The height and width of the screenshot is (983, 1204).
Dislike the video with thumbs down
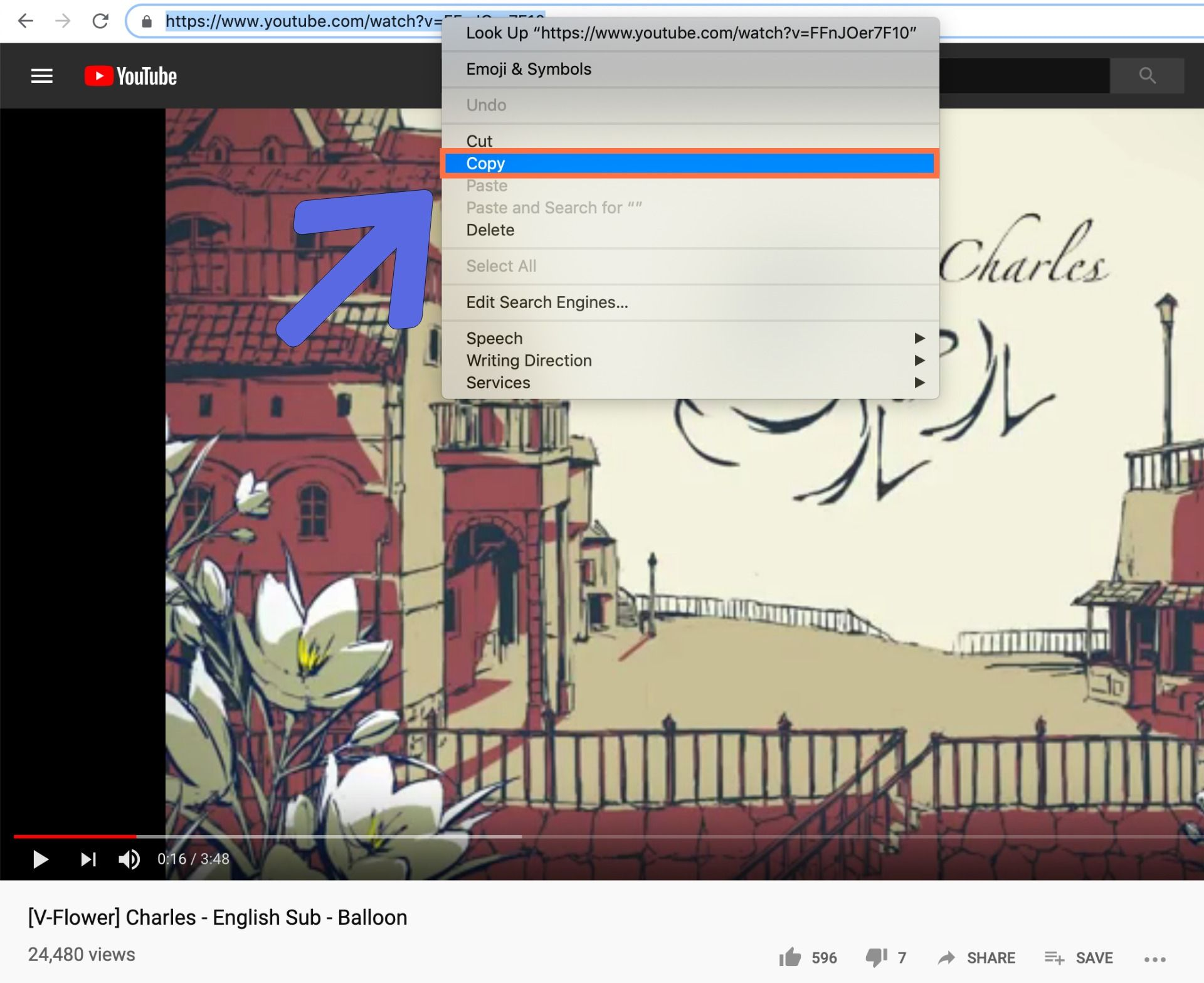876,957
